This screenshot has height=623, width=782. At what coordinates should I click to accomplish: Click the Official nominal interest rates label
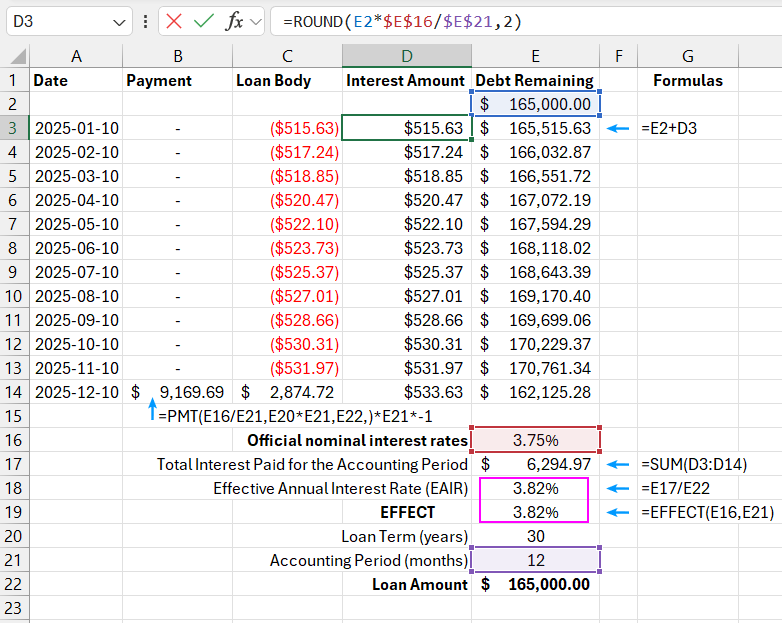pos(357,440)
